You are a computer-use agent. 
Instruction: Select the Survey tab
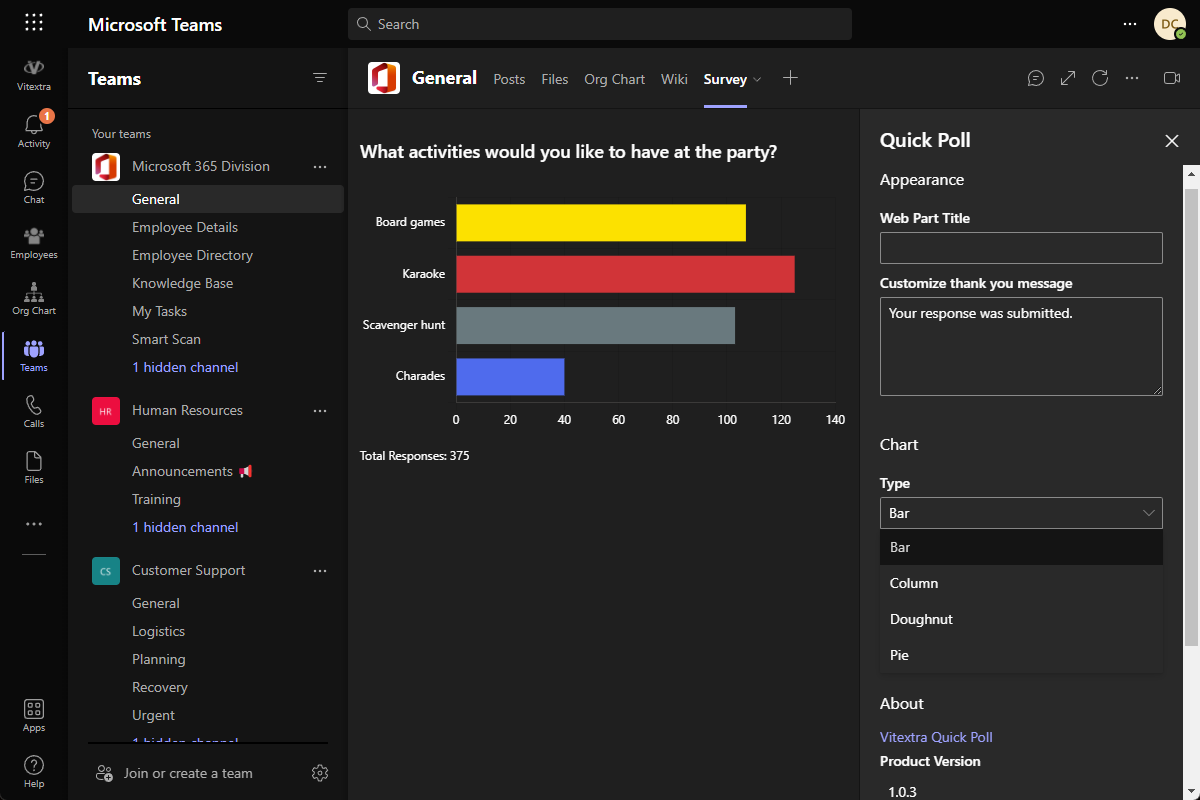725,79
